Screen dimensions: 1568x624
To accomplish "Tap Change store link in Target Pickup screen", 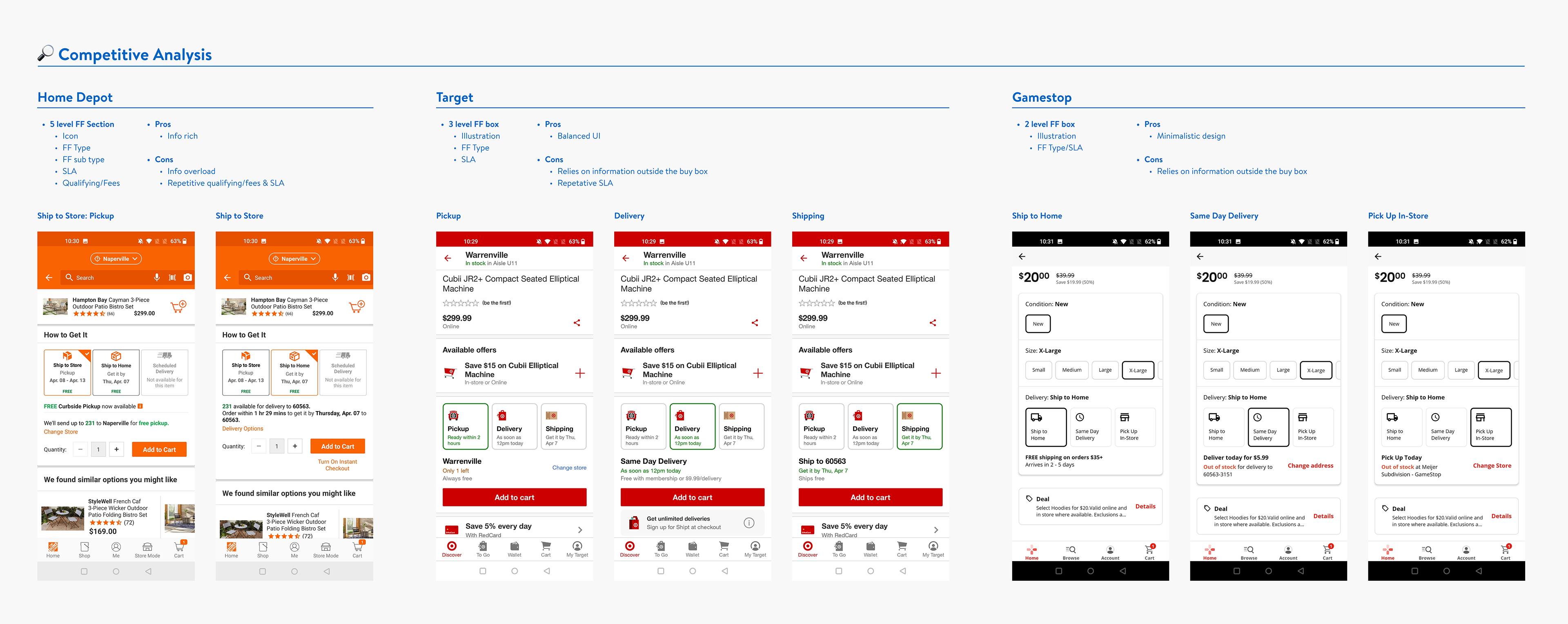I will [569, 468].
